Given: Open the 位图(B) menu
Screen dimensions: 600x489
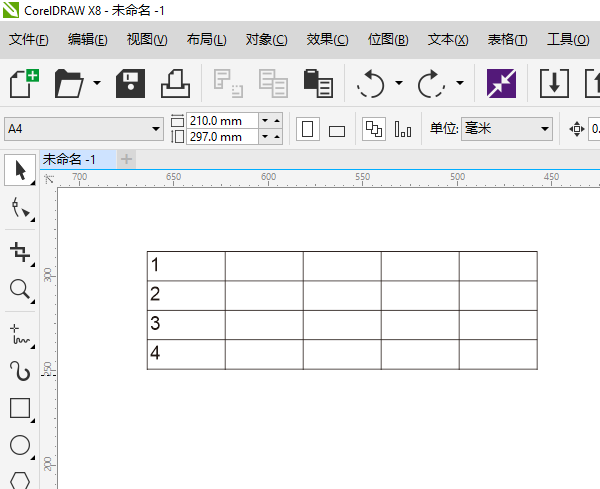Looking at the screenshot, I should point(388,39).
